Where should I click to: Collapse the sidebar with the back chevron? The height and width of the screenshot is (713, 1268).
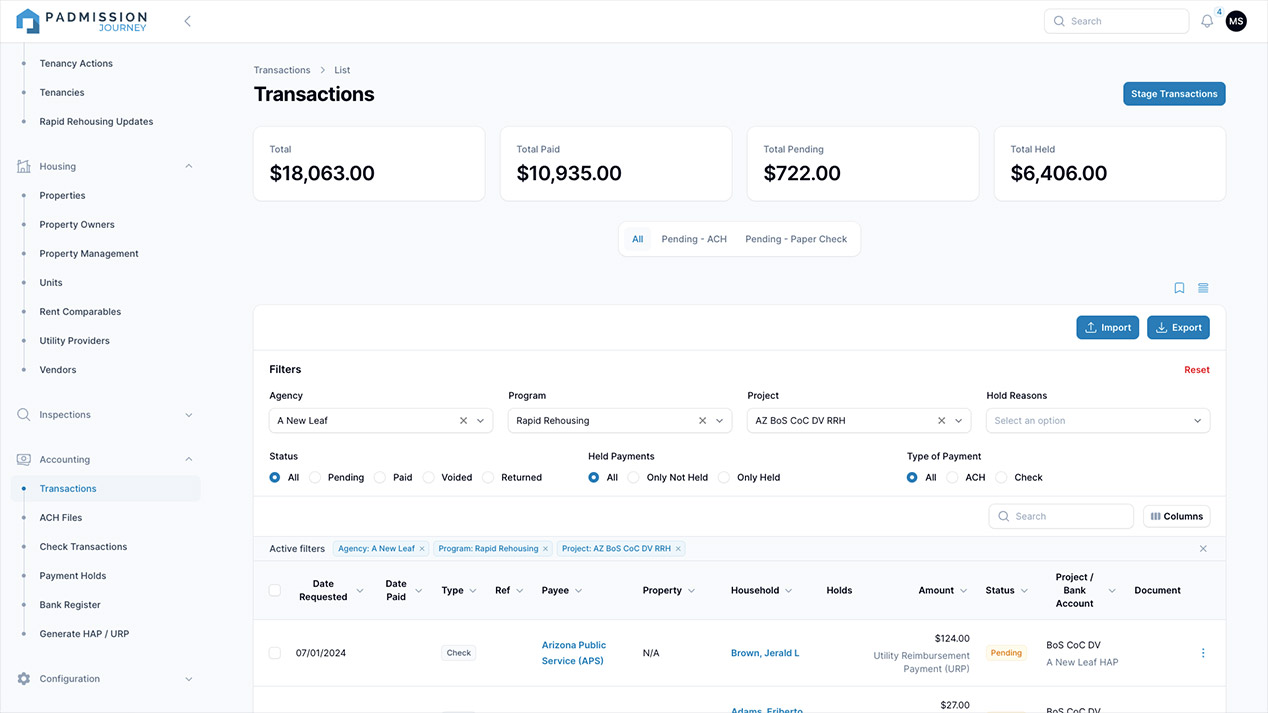pos(187,21)
